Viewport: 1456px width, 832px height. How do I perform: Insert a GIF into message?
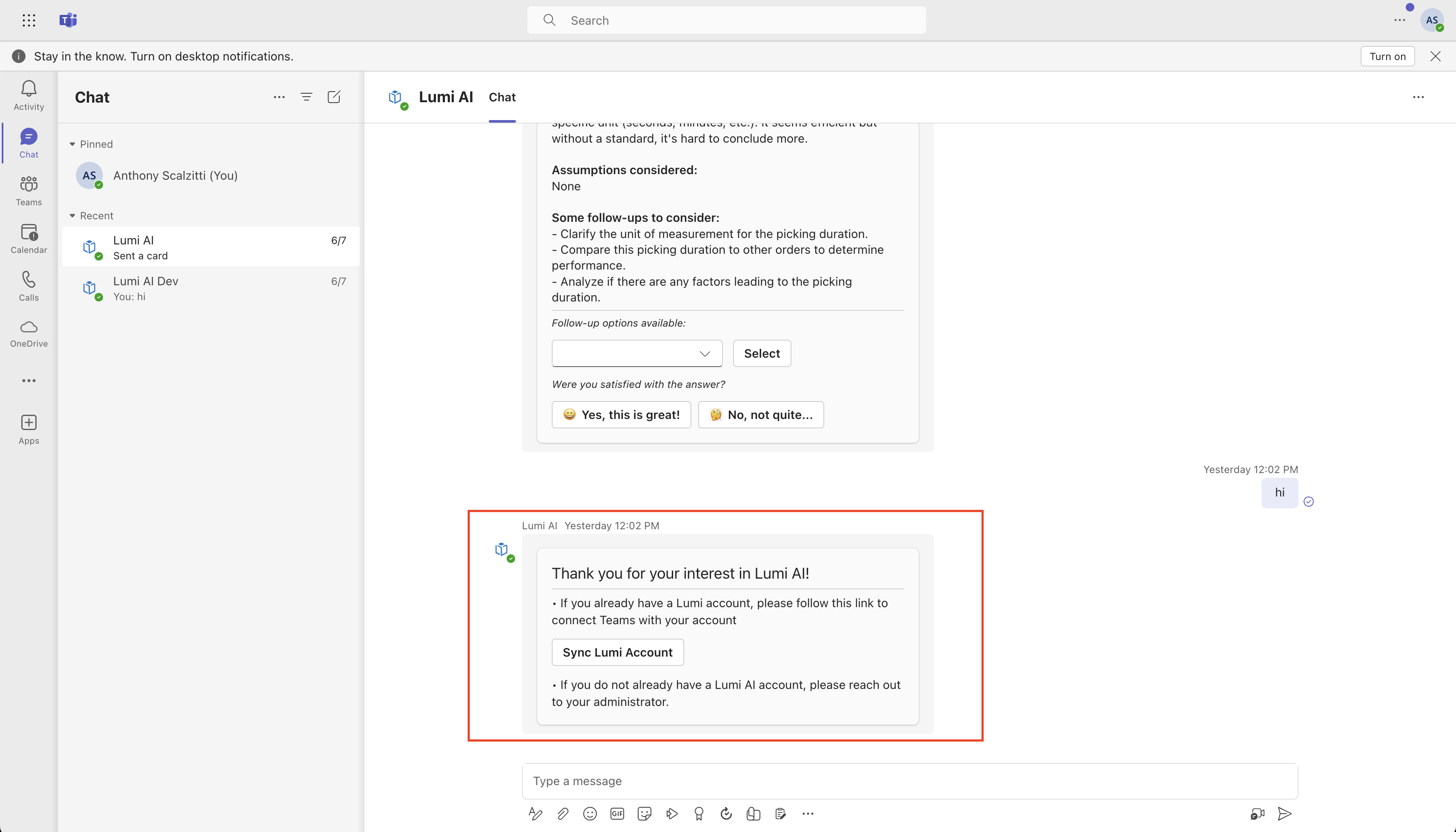tap(617, 813)
